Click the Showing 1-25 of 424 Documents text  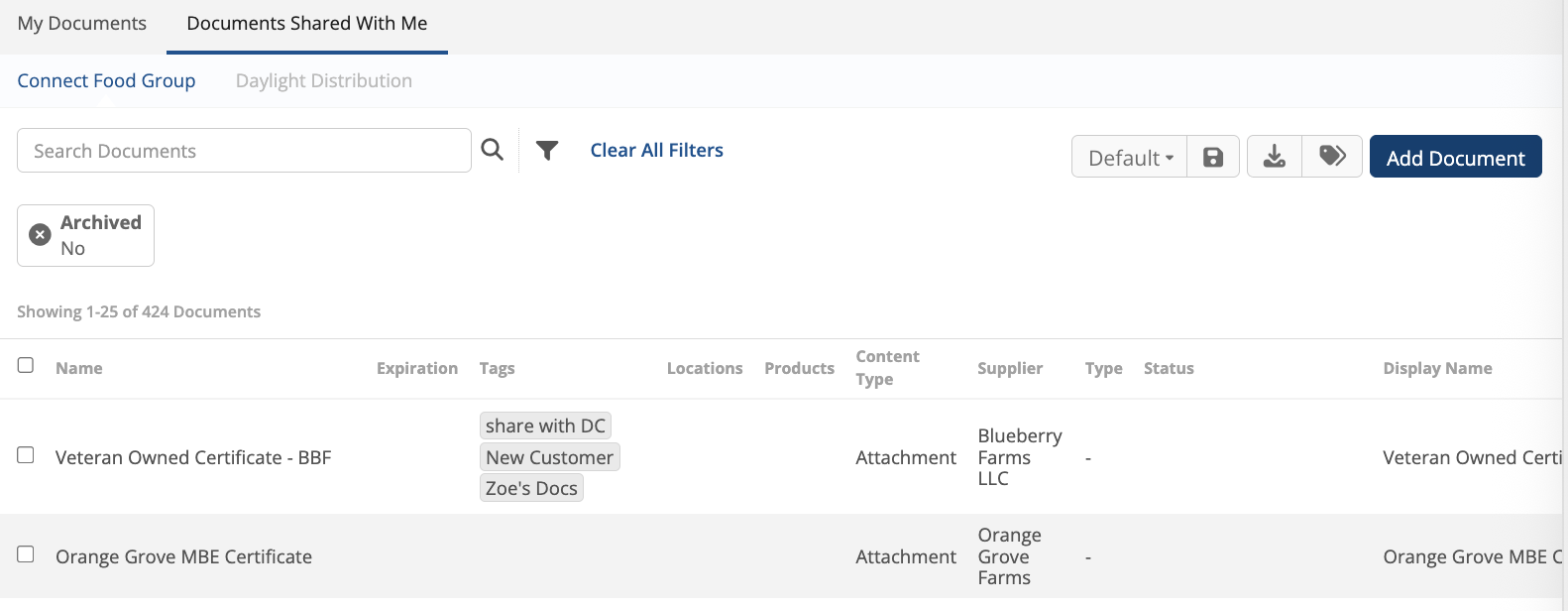(139, 311)
